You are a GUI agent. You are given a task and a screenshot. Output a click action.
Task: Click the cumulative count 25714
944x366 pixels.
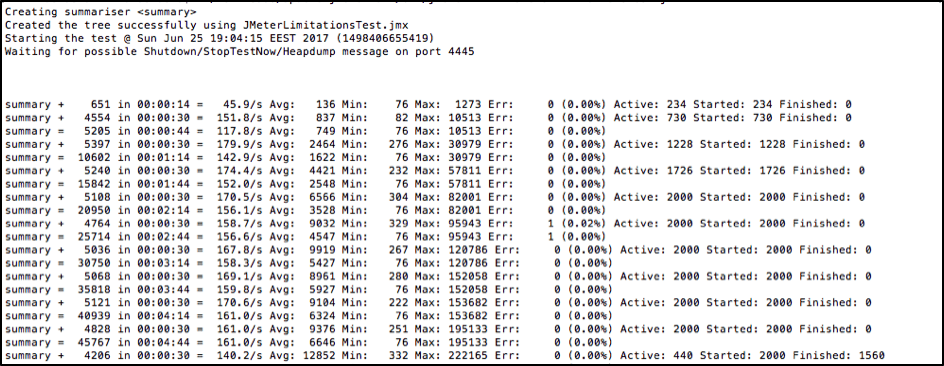[x=94, y=237]
